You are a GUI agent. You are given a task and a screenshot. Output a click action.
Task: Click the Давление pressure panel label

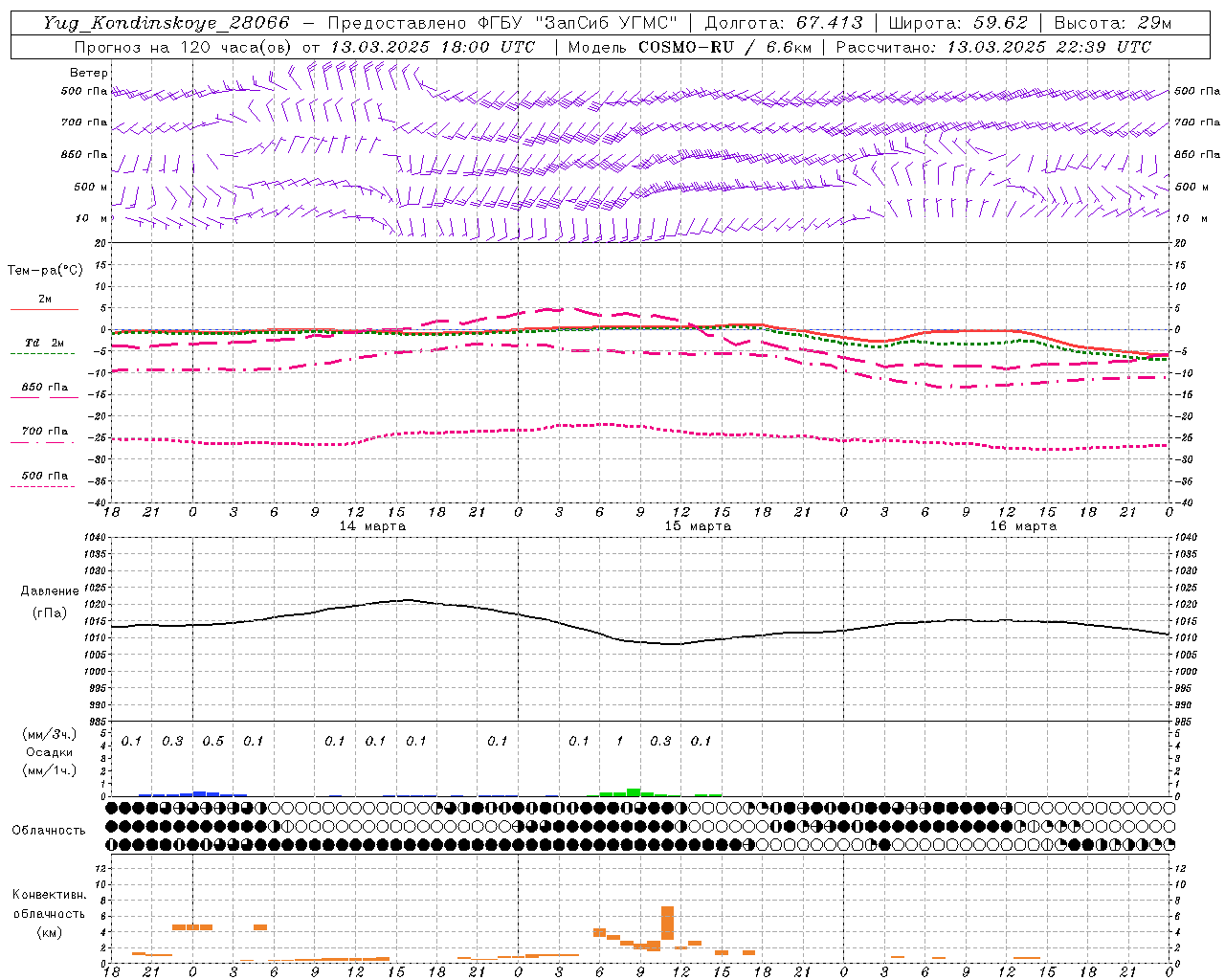50,591
